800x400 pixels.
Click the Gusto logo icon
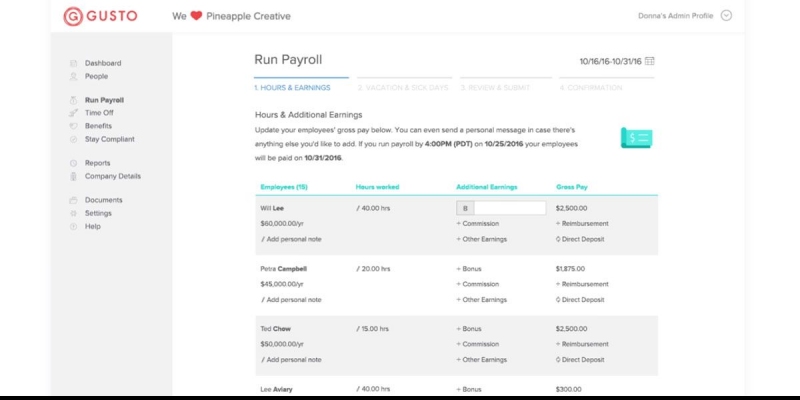point(73,16)
